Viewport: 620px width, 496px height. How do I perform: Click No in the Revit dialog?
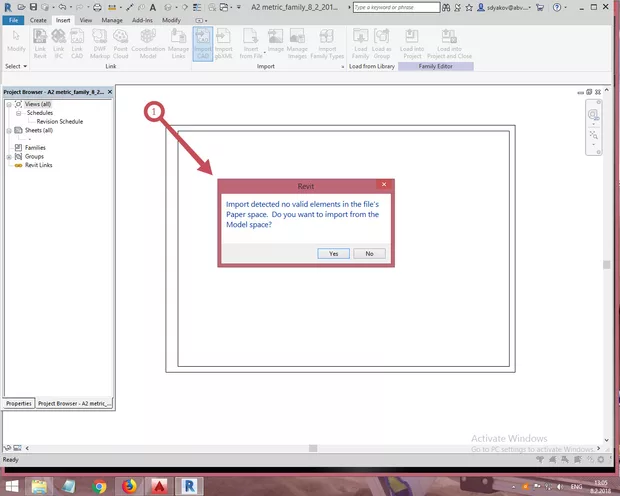point(369,253)
